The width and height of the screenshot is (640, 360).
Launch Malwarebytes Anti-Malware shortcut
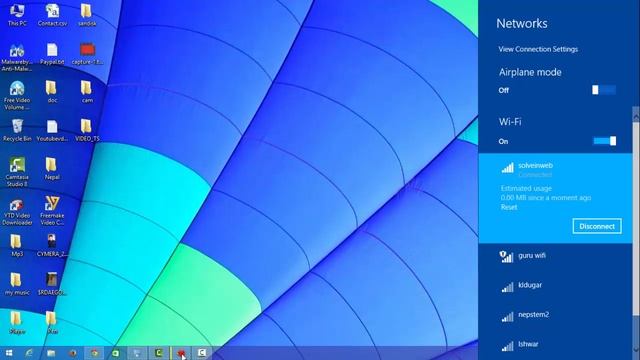click(17, 58)
